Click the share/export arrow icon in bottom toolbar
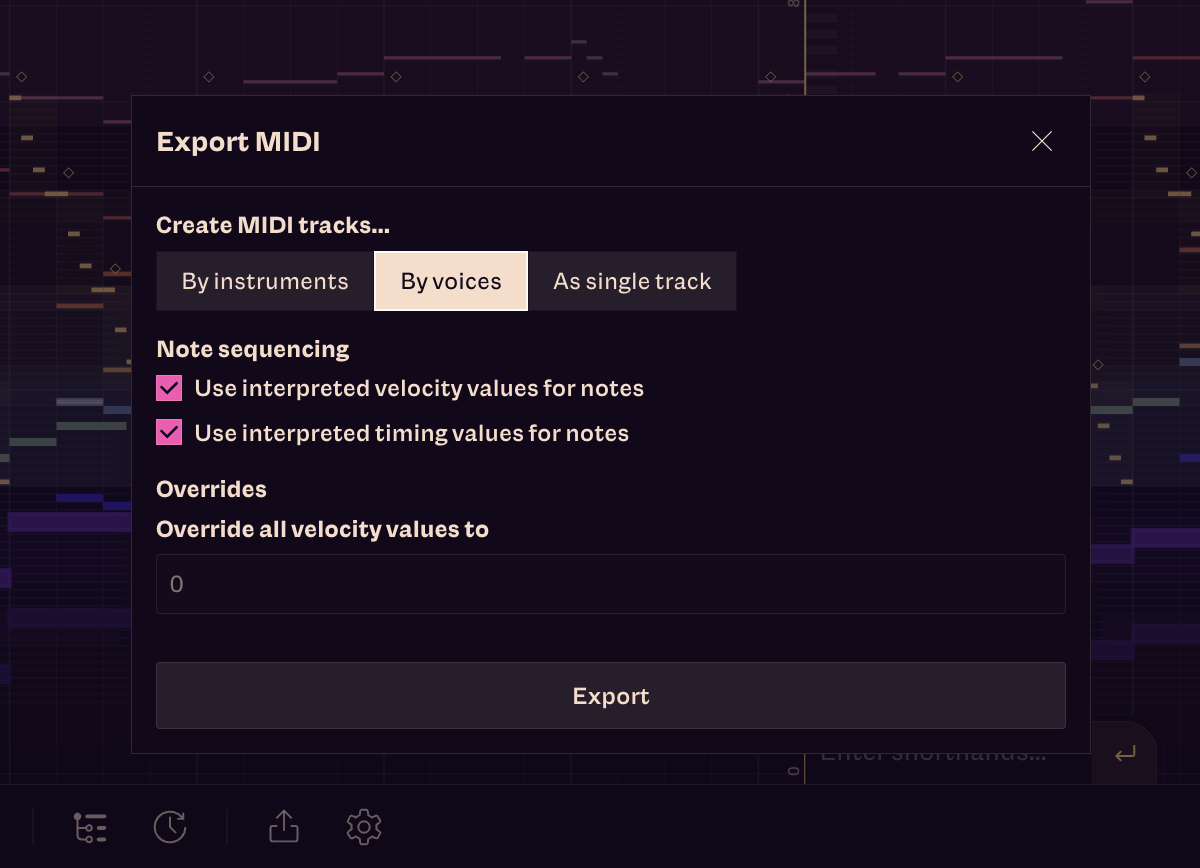The width and height of the screenshot is (1200, 868). click(x=283, y=827)
